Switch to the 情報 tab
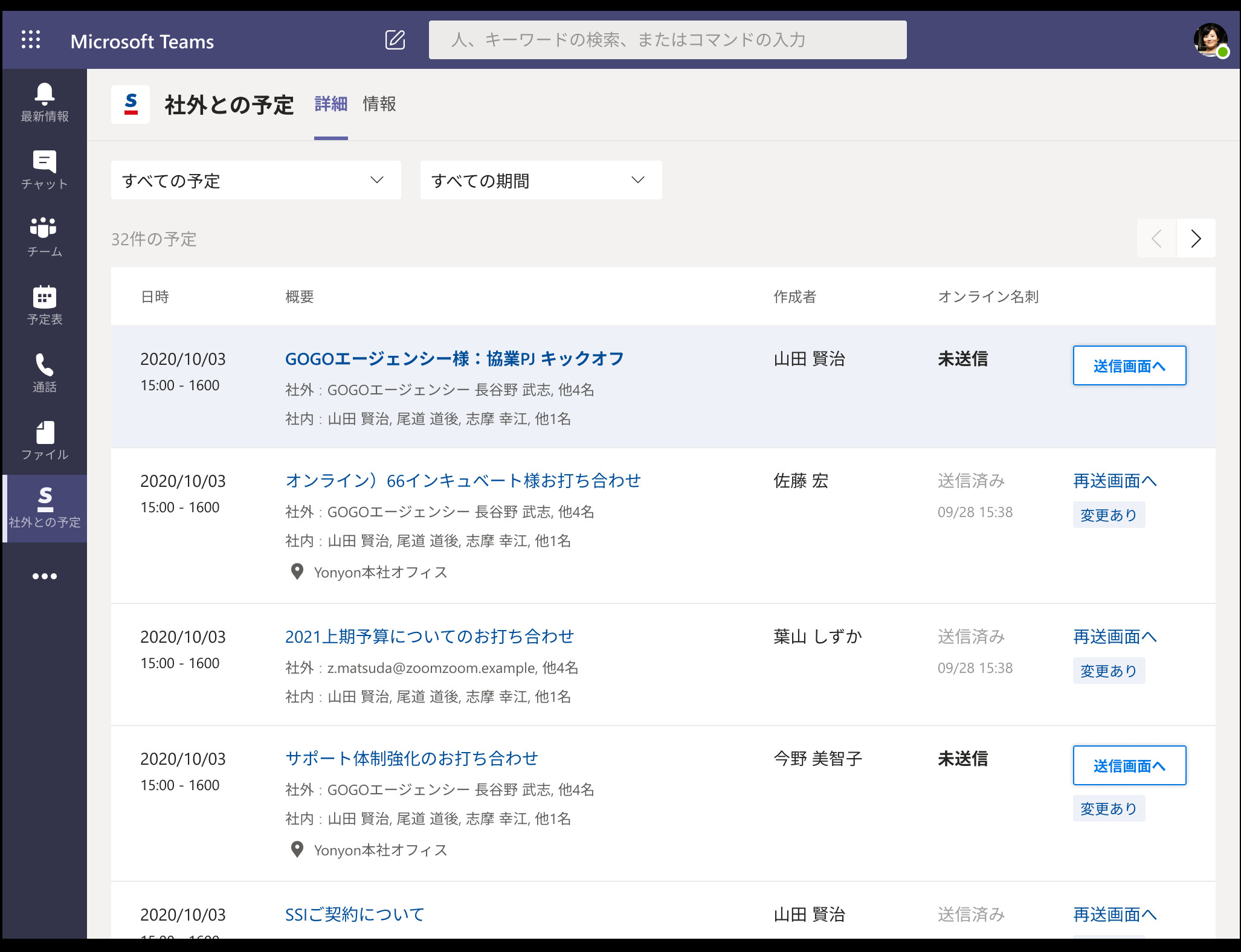The width and height of the screenshot is (1241, 952). [379, 104]
